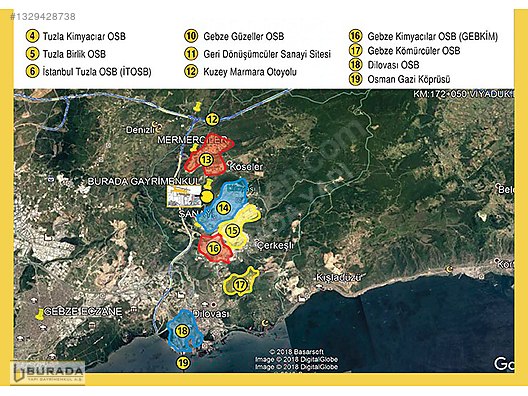Click 'Geri Dönüşümcüler Sanayi Sitesi' legend text
The image size is (528, 396).
coord(267,54)
